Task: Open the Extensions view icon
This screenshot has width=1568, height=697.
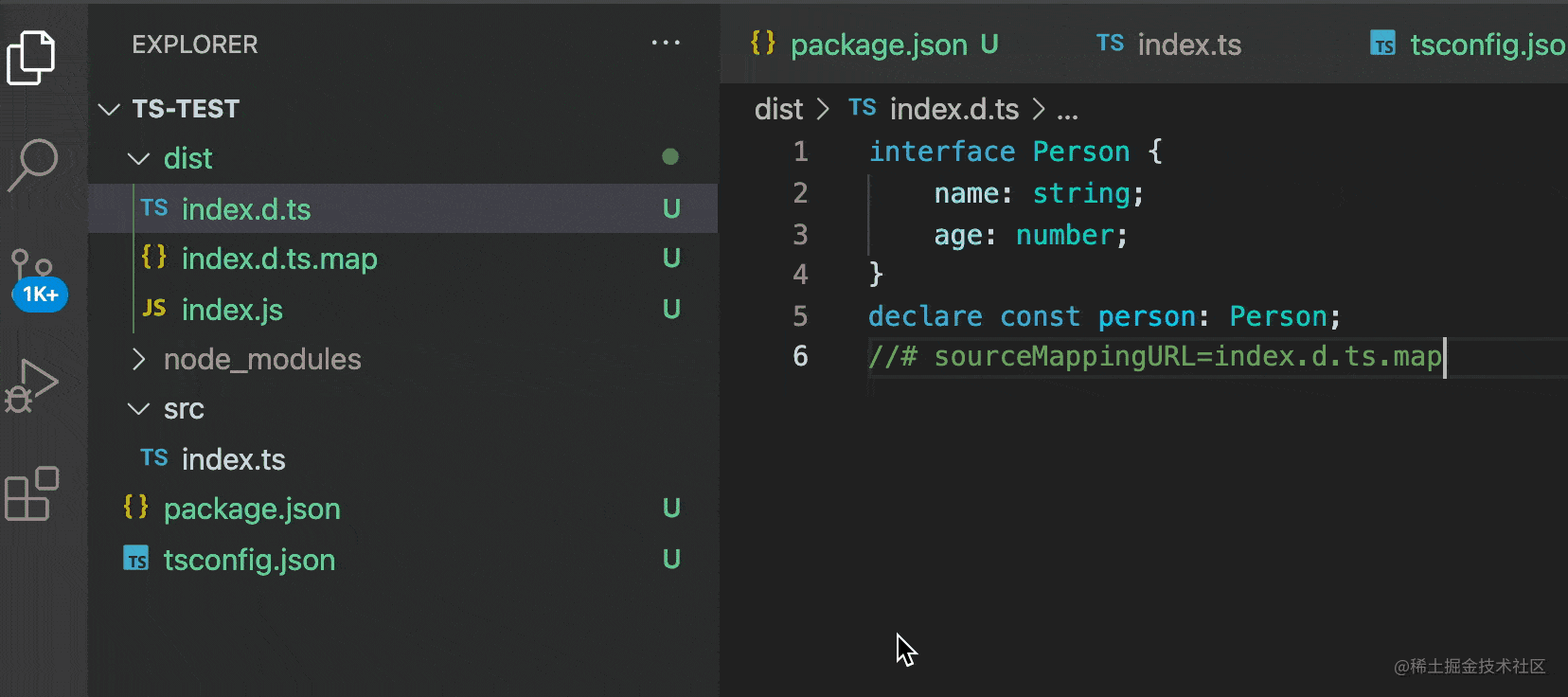Action: point(32,493)
